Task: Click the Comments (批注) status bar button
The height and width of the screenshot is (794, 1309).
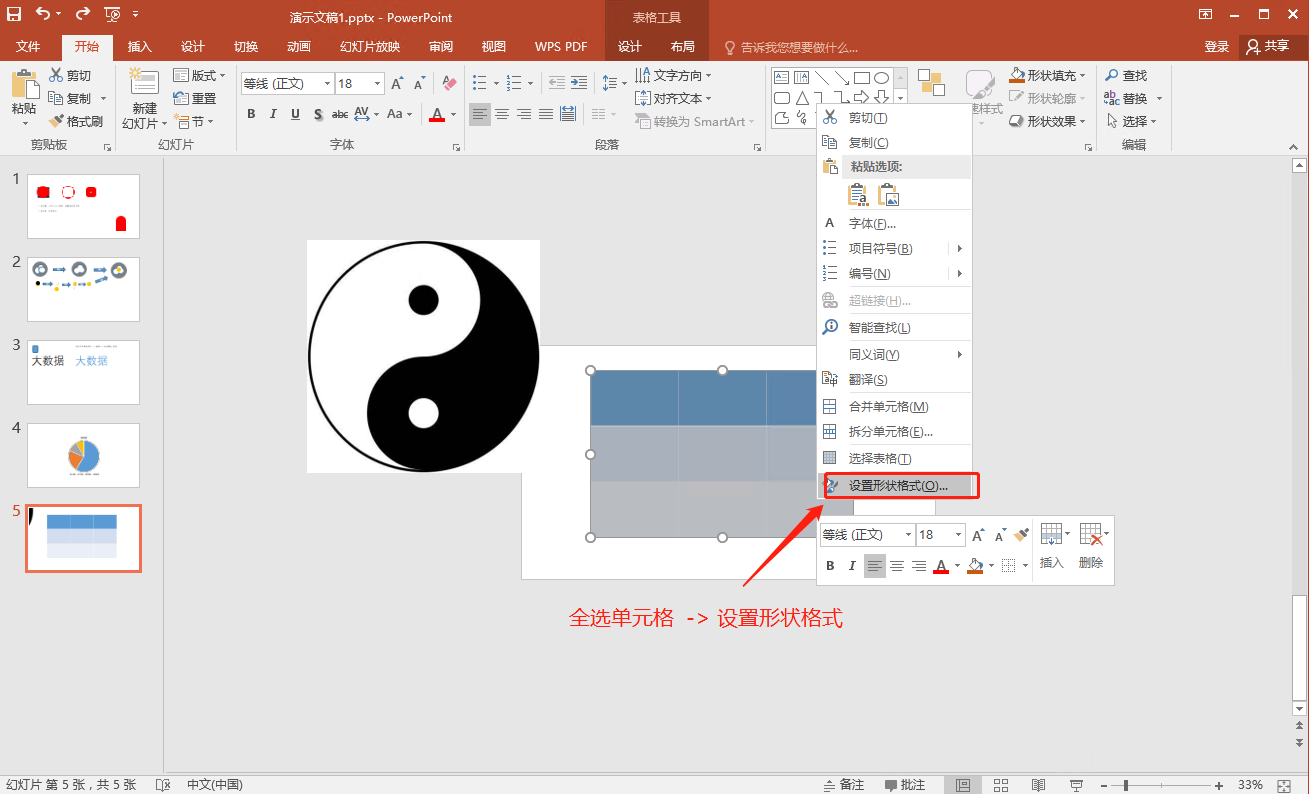Action: point(905,785)
